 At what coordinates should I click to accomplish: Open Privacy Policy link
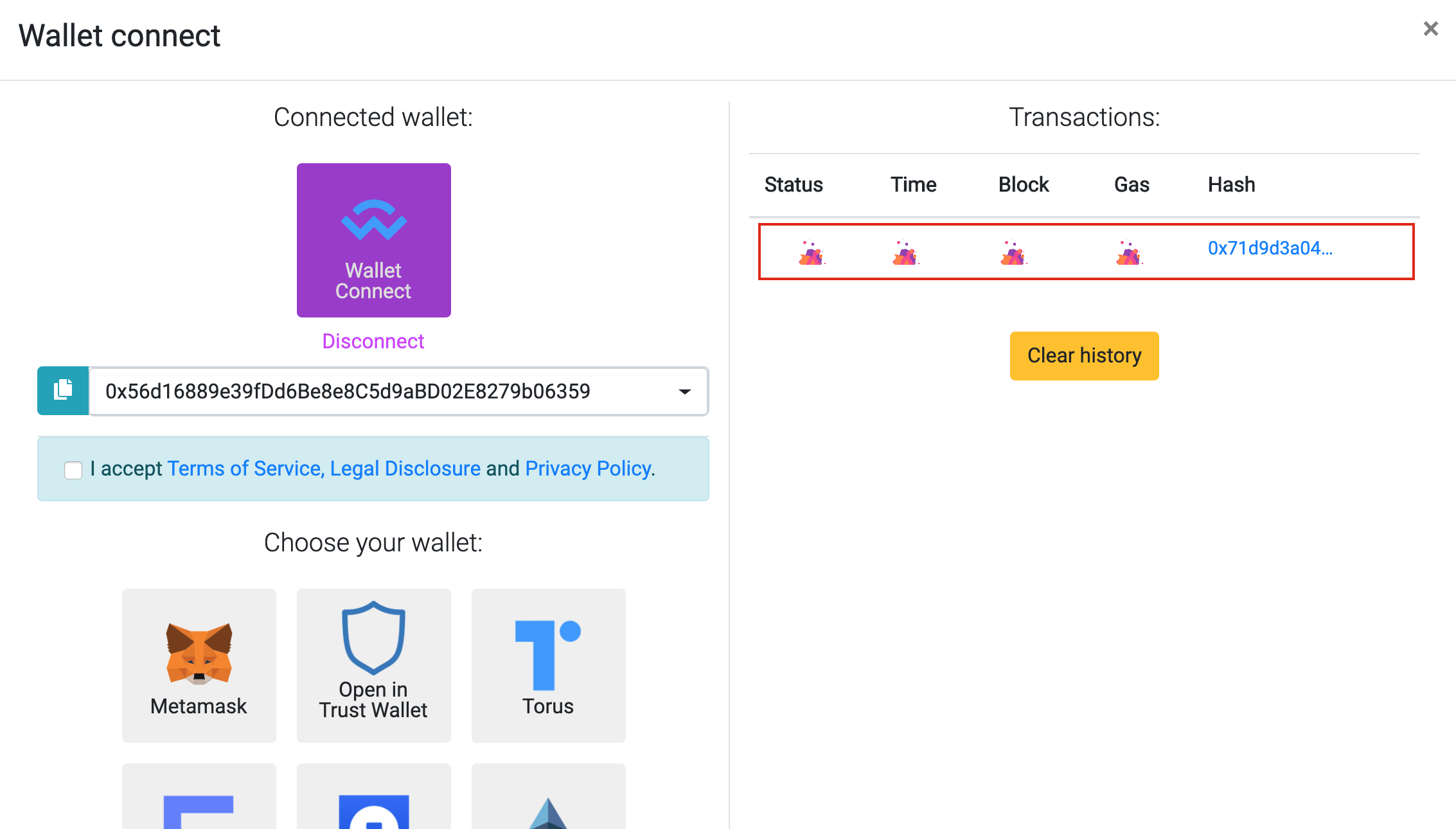click(589, 468)
